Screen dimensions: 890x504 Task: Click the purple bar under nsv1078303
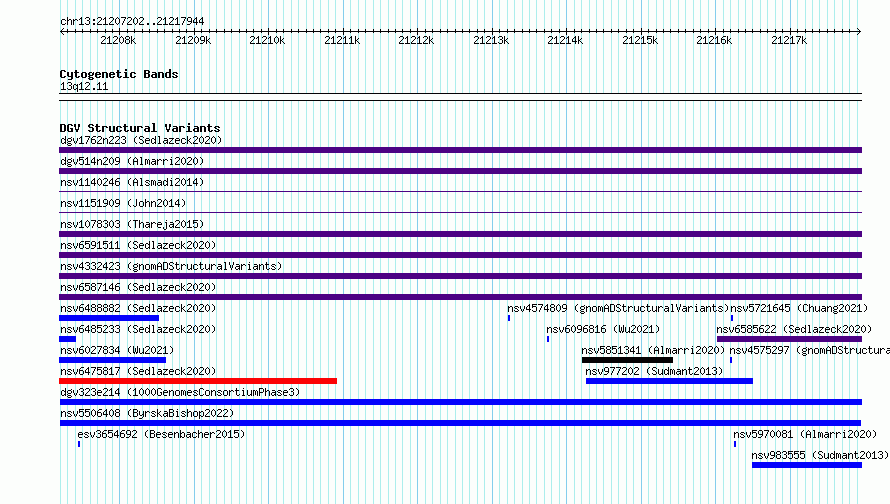460,234
